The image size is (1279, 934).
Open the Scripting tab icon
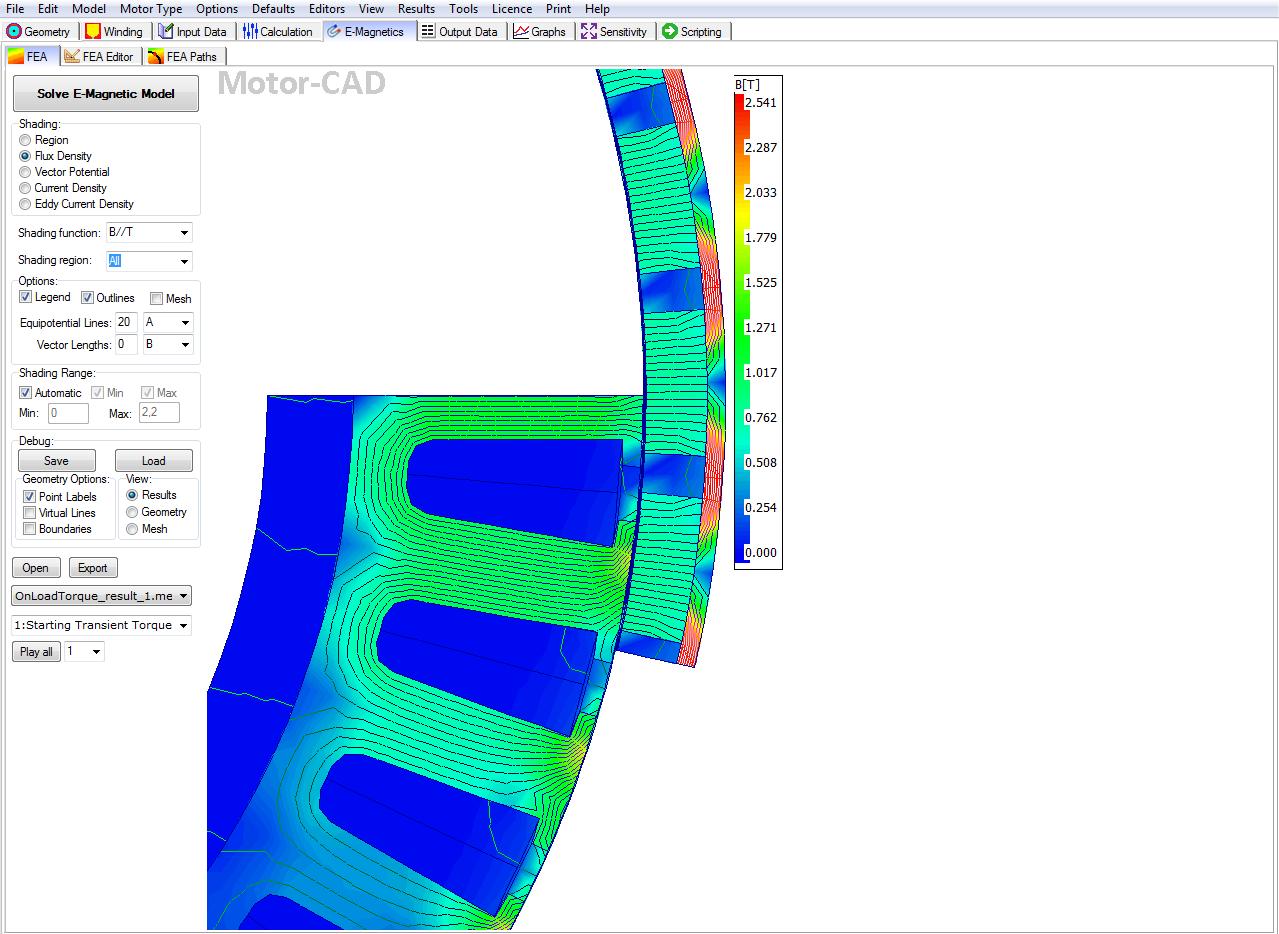click(x=670, y=32)
